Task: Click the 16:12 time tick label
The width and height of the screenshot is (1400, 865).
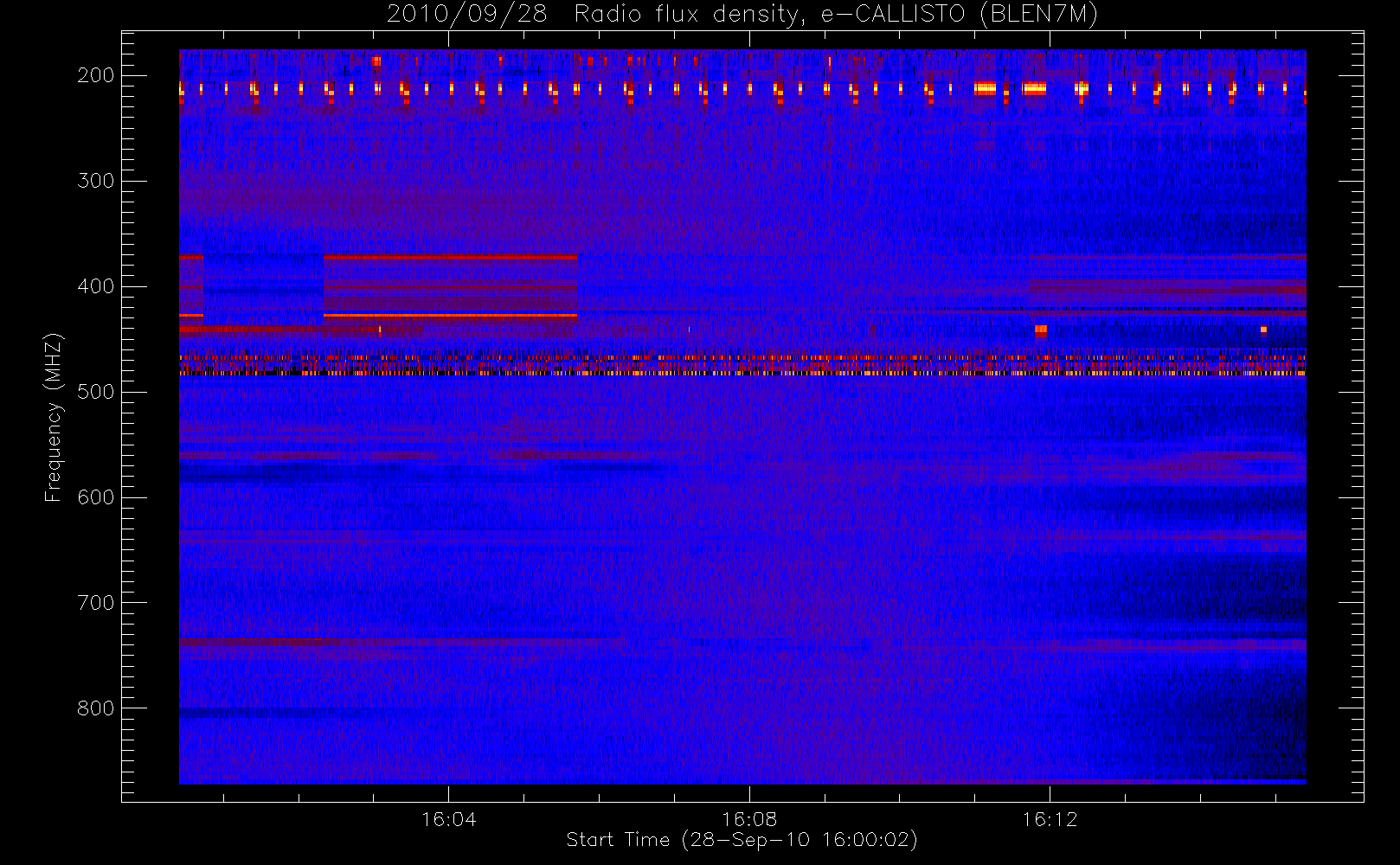Action: coord(1050,819)
